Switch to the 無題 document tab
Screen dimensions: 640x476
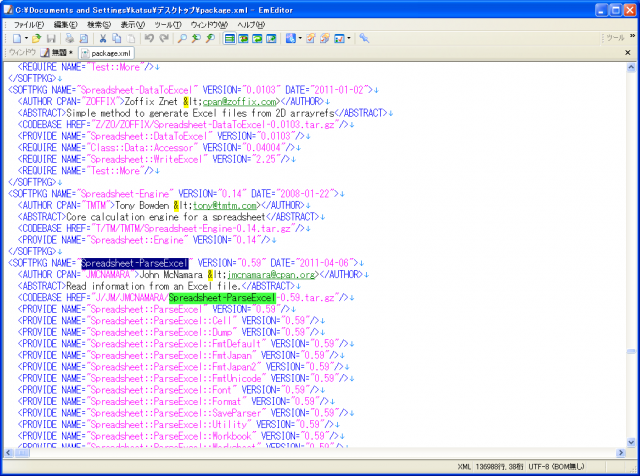[x=57, y=53]
